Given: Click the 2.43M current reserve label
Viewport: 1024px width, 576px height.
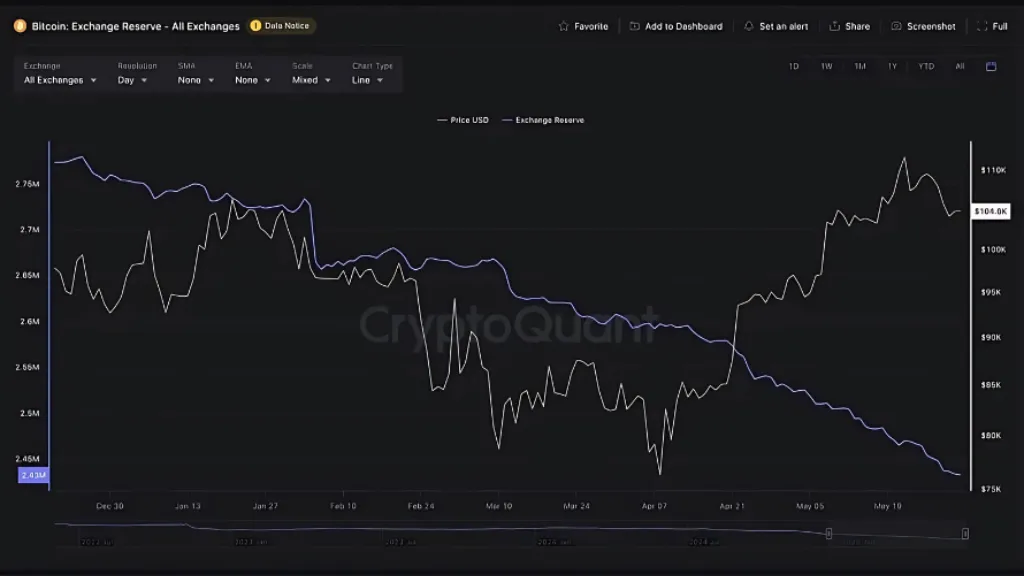Looking at the screenshot, I should 33,475.
